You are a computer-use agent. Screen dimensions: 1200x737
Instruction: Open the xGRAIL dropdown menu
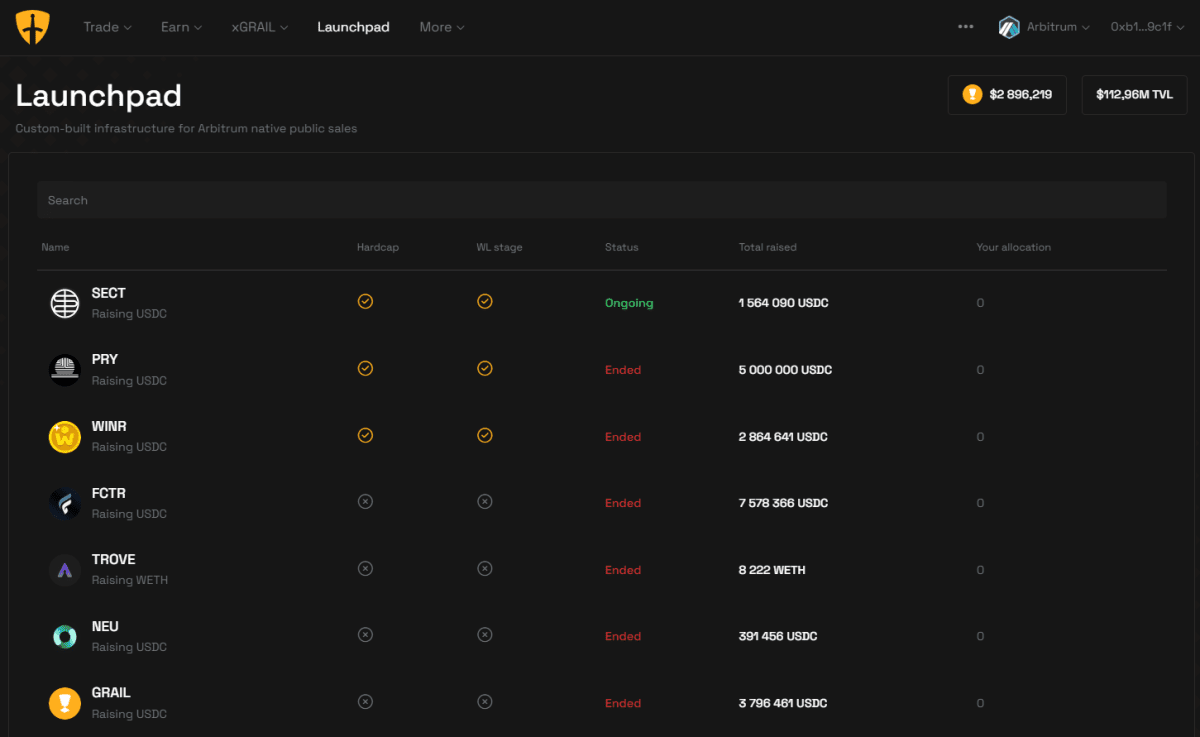click(x=260, y=27)
